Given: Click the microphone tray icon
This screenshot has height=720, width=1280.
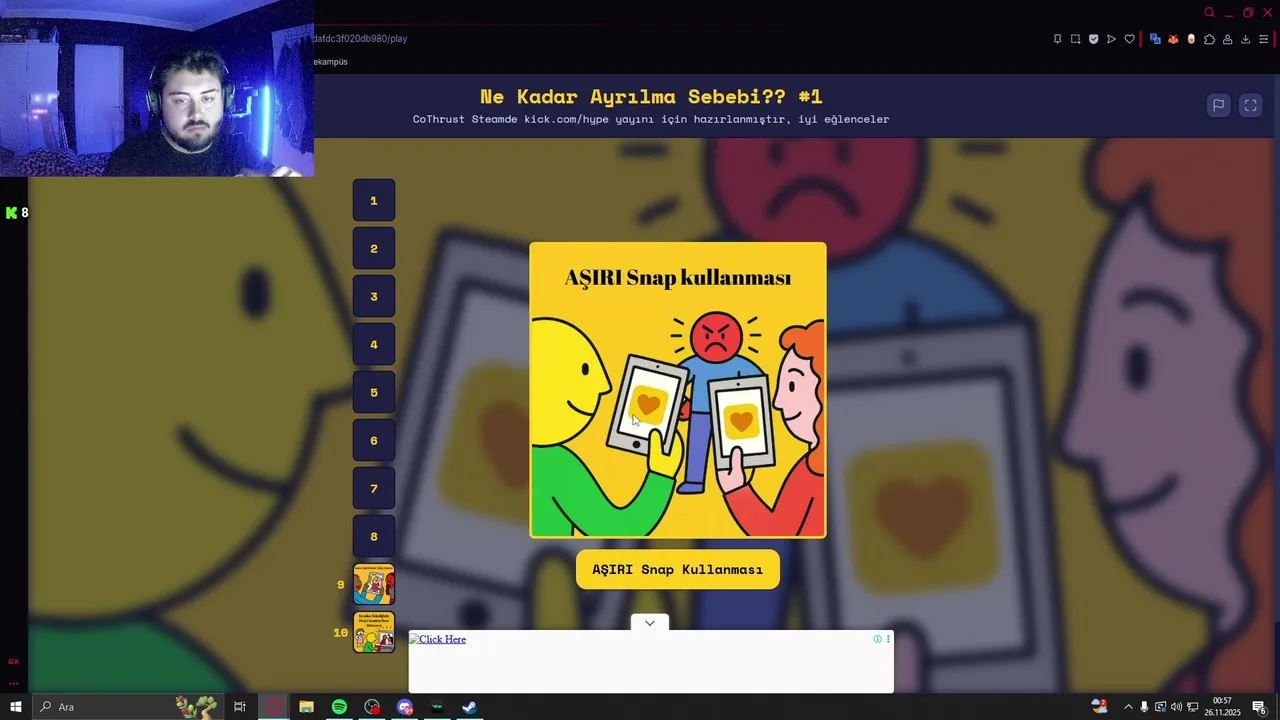Looking at the screenshot, I should pyautogui.click(x=1144, y=707).
